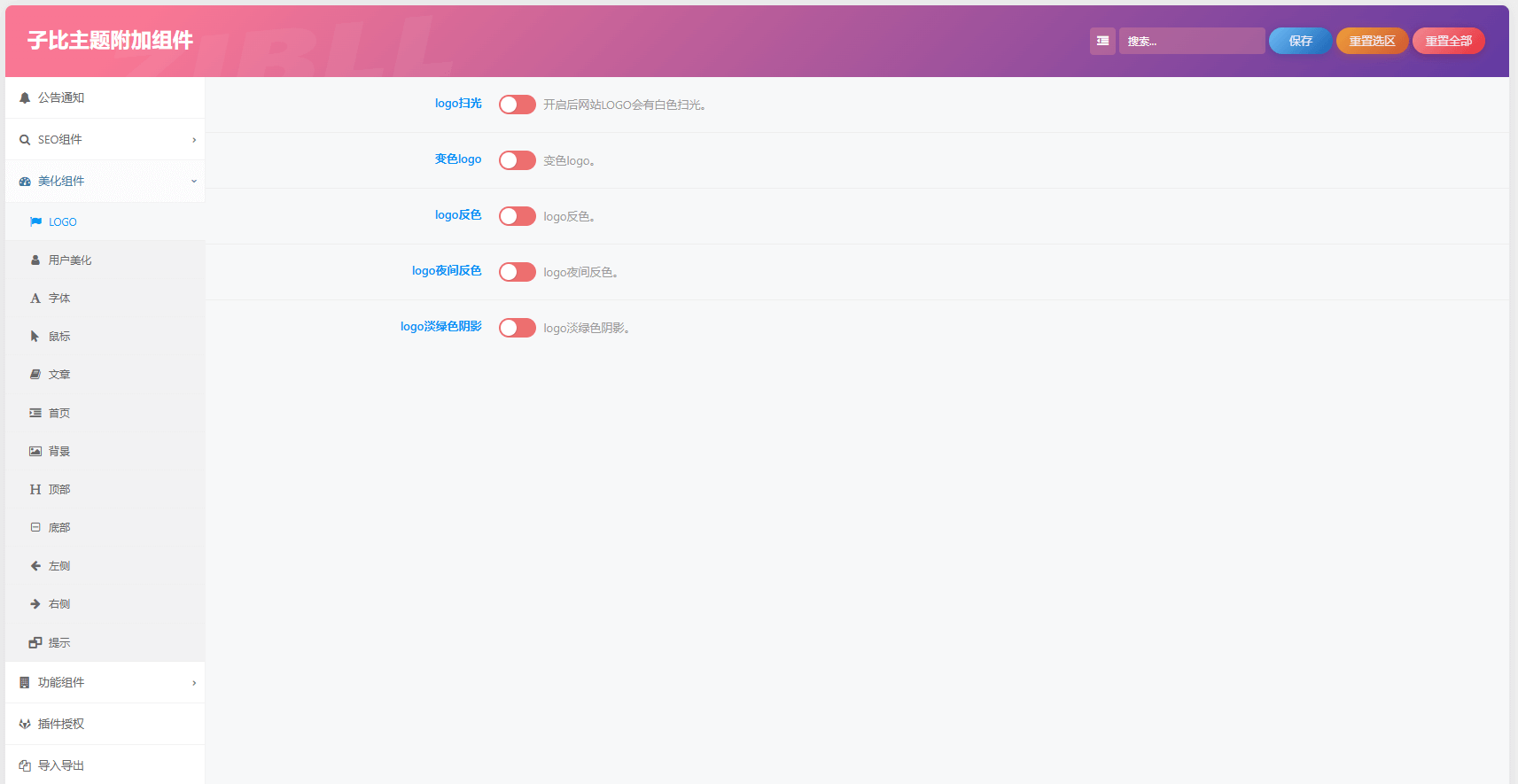Expand the SEO组件 chevron arrow

pyautogui.click(x=194, y=140)
